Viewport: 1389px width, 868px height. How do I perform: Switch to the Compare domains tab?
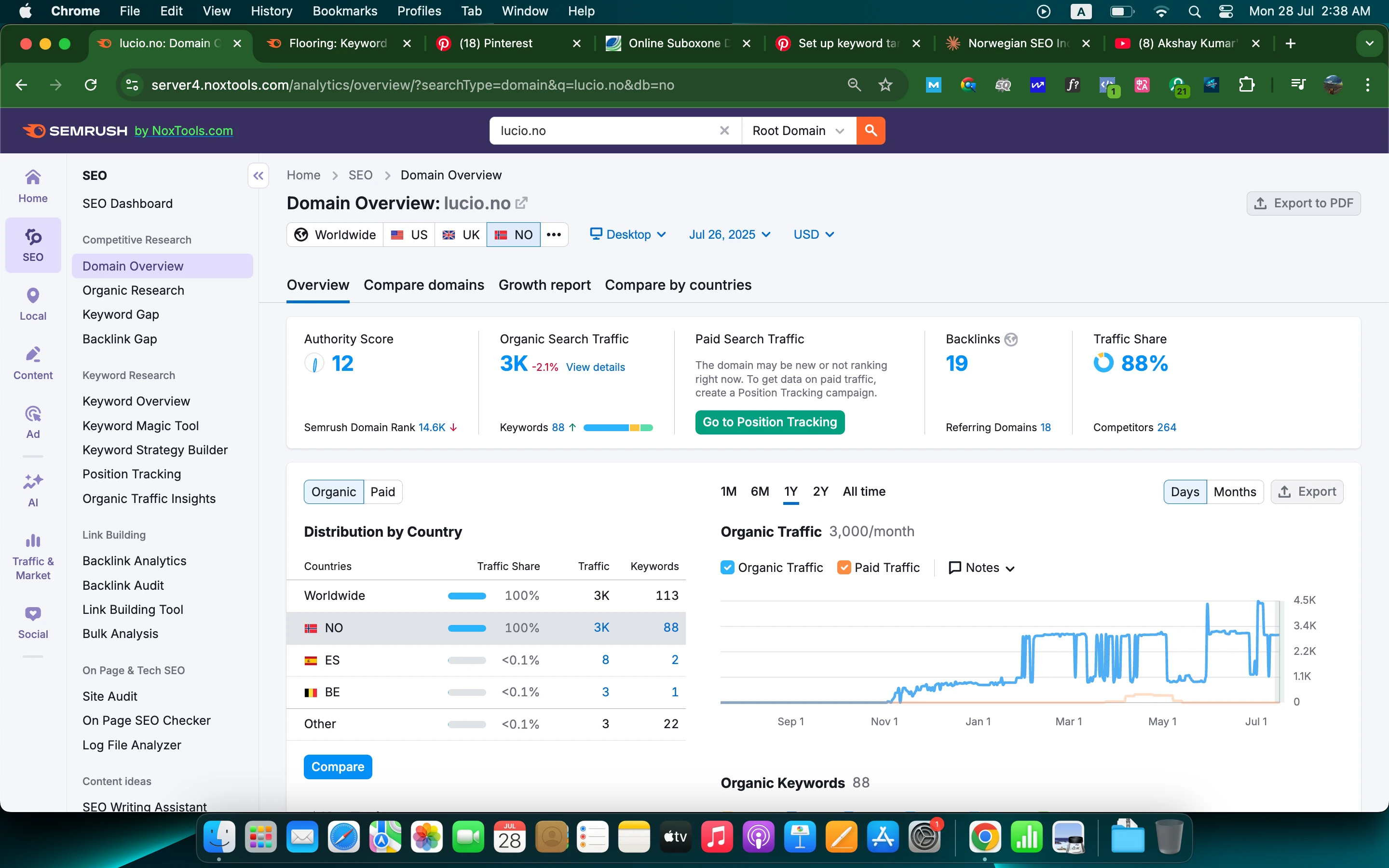[x=423, y=285]
